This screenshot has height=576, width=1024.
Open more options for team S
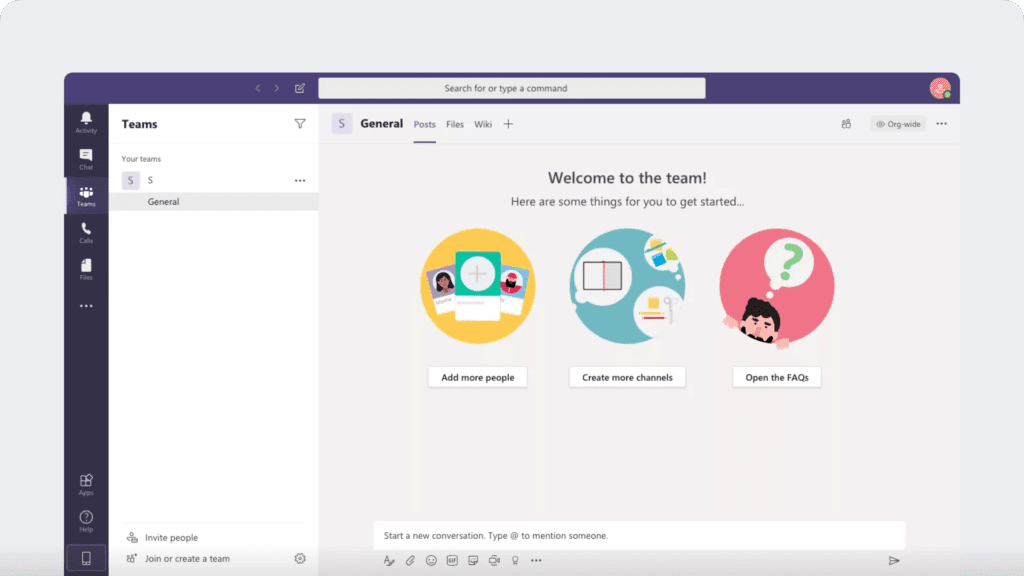click(x=300, y=180)
